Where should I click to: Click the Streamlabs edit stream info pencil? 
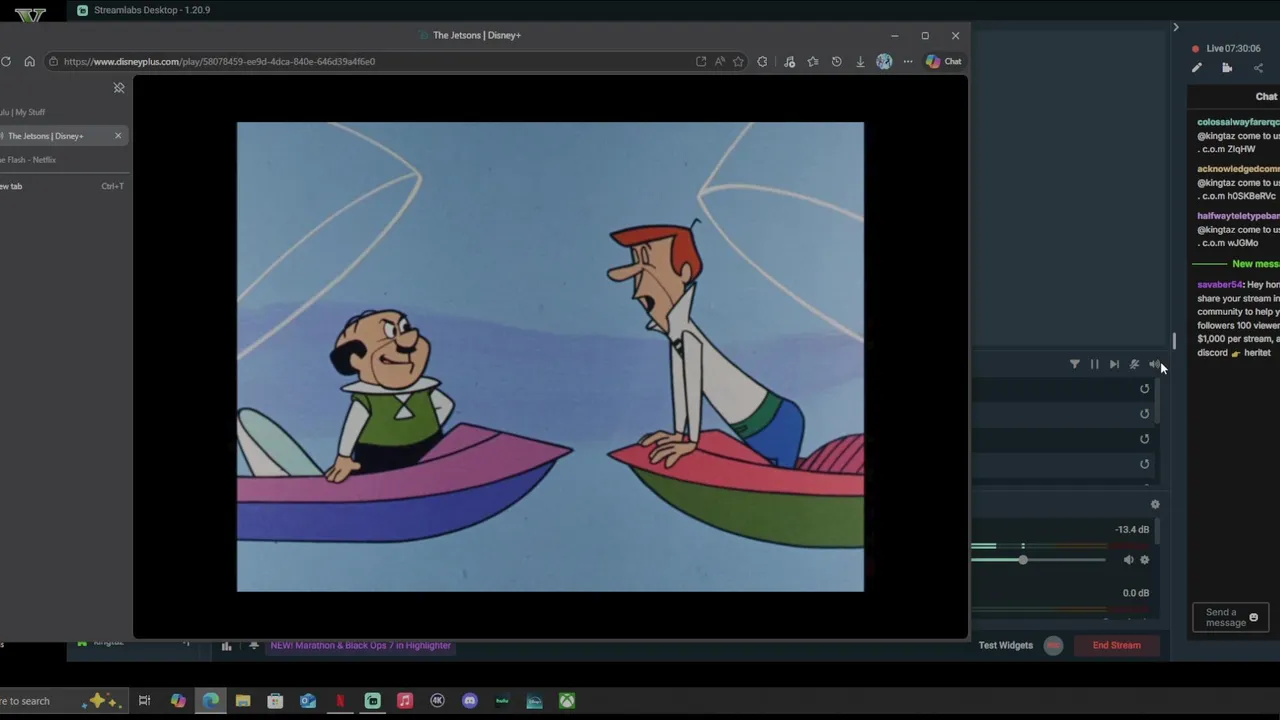tap(1196, 68)
